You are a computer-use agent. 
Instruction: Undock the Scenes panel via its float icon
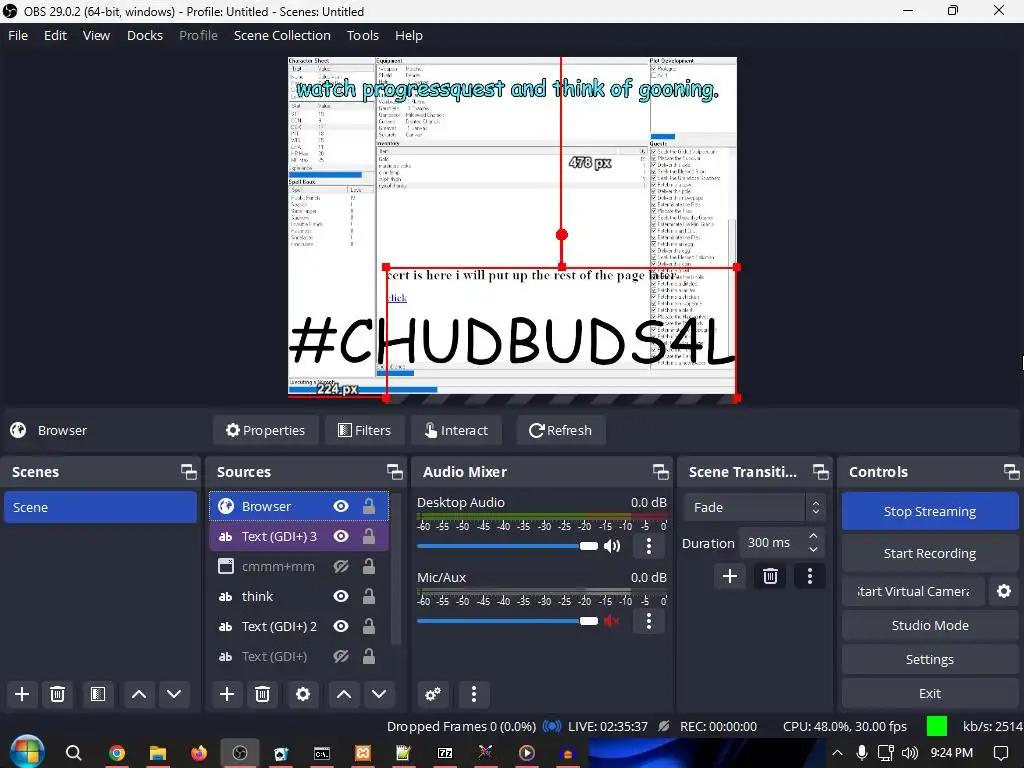tap(189, 472)
